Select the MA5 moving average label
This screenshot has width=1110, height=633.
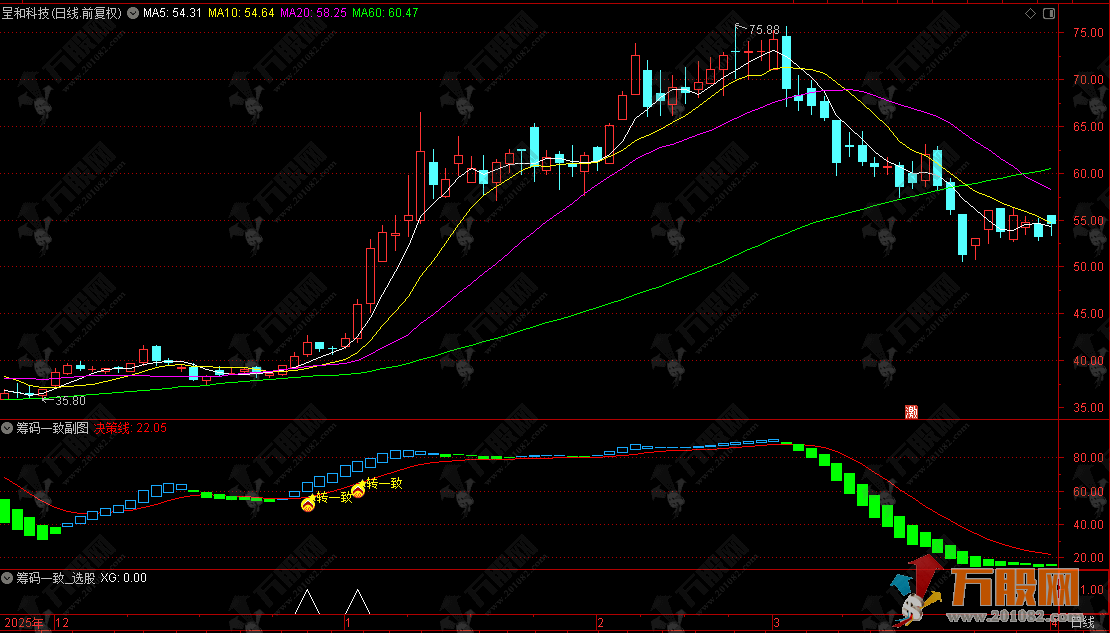[x=174, y=13]
